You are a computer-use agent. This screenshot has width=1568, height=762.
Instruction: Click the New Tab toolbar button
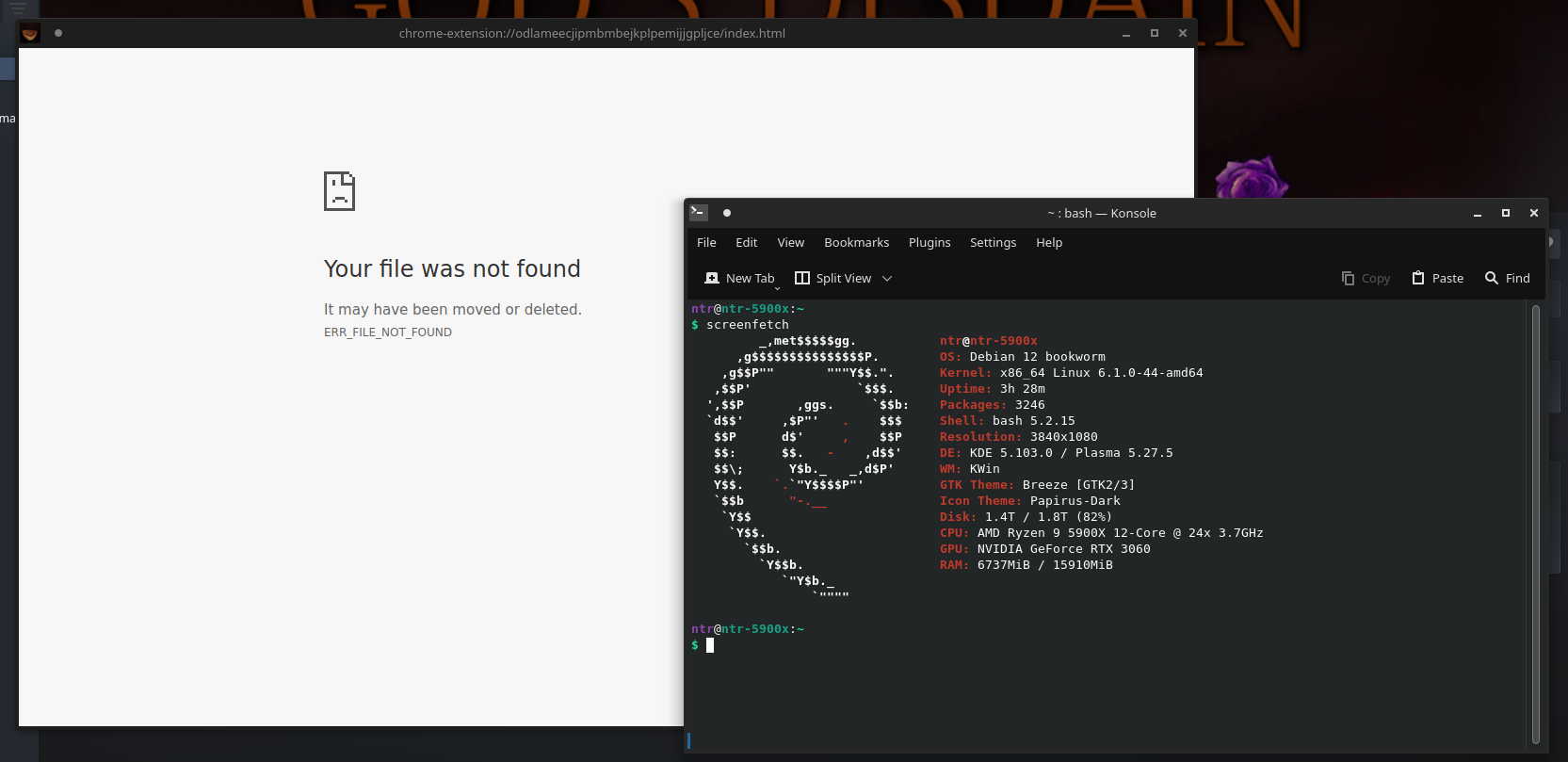tap(740, 278)
